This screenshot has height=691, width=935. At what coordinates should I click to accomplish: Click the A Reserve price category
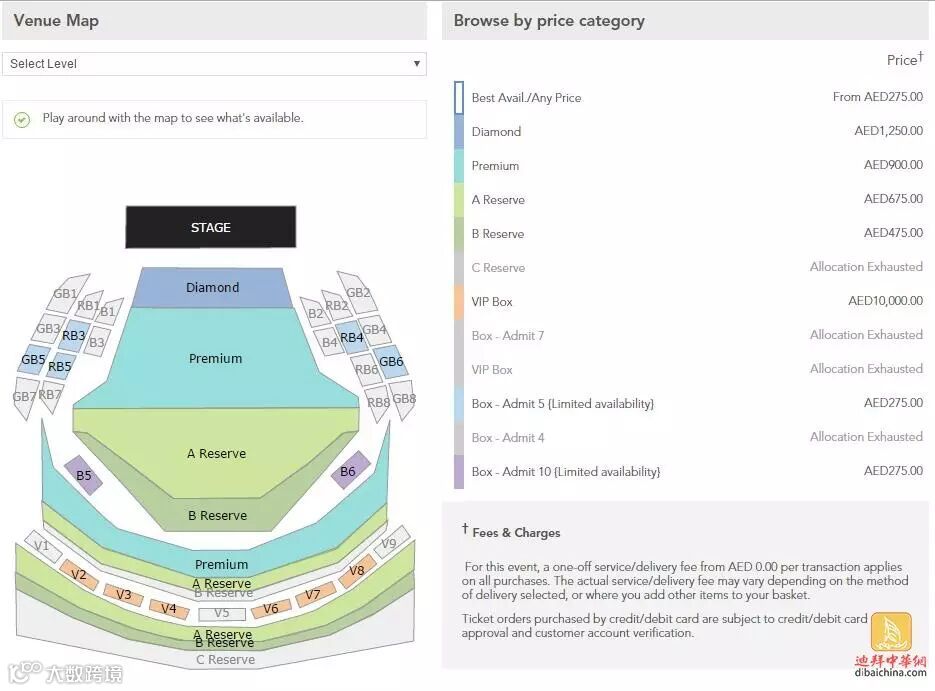coord(498,200)
